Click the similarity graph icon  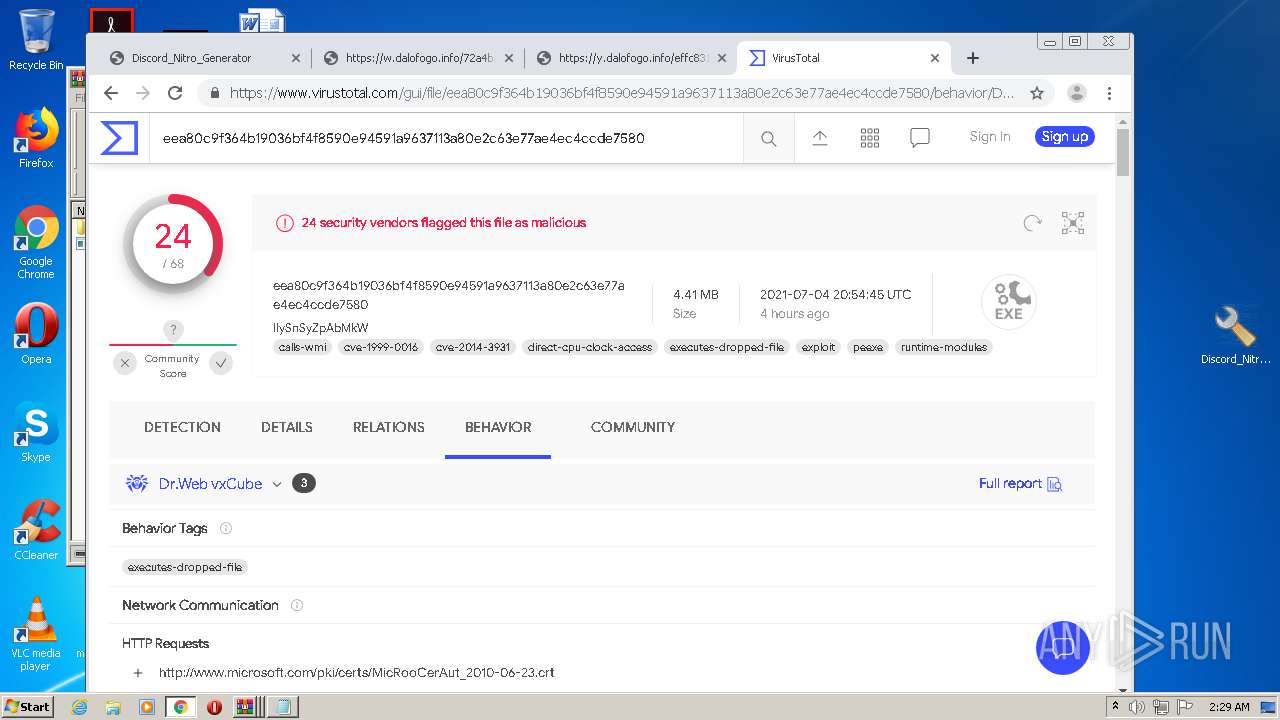[x=1073, y=223]
